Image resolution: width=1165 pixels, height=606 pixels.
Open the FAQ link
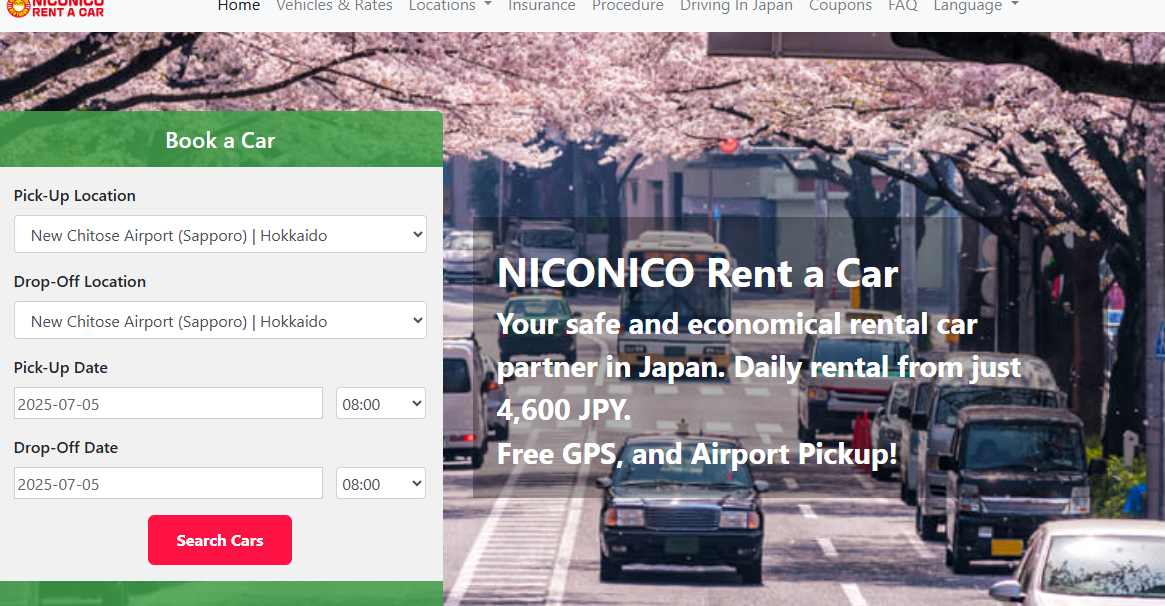click(903, 6)
